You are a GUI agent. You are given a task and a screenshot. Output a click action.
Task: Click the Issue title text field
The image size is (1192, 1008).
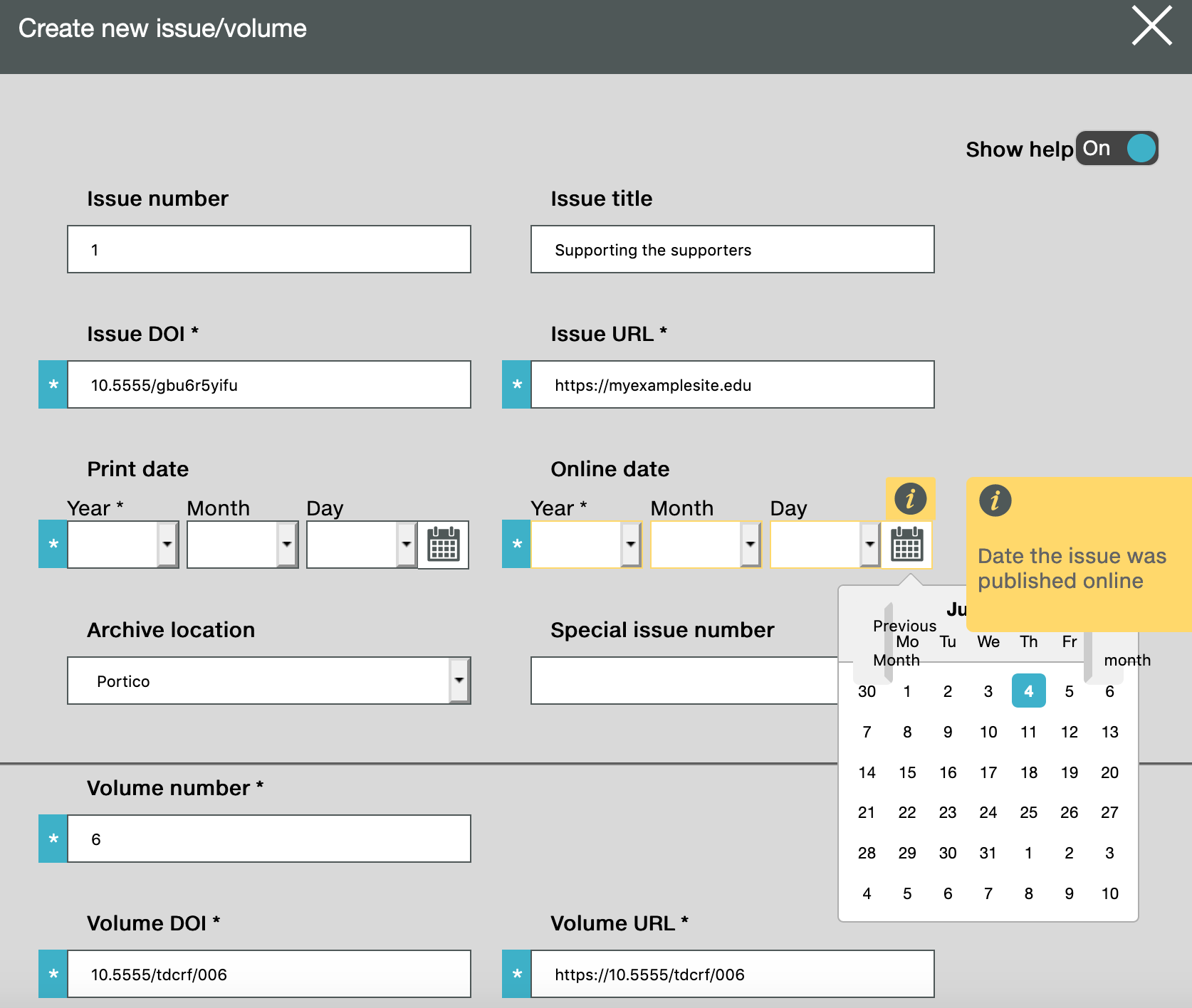coord(732,250)
